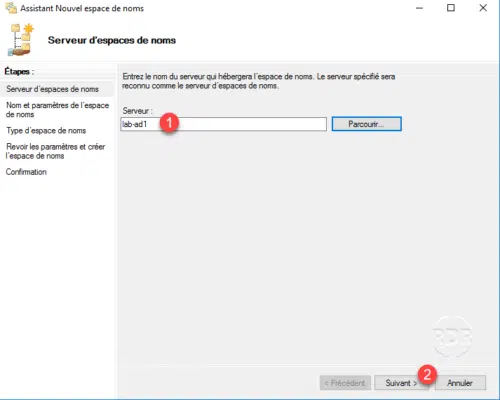The width and height of the screenshot is (500, 400).
Task: Select 'Revoir les paramètres et créer' step
Action: (55, 151)
